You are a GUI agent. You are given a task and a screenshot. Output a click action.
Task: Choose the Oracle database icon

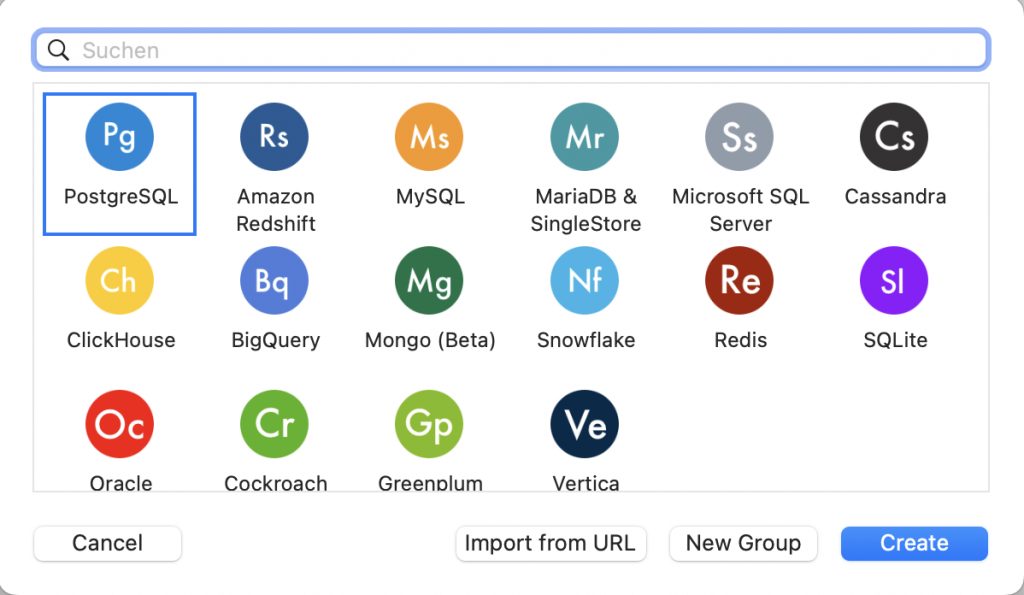[x=120, y=425]
